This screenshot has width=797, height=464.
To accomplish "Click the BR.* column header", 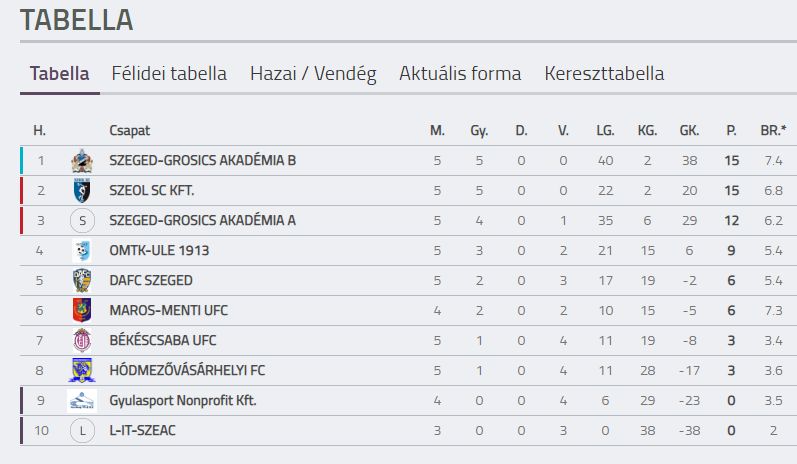I will point(773,131).
